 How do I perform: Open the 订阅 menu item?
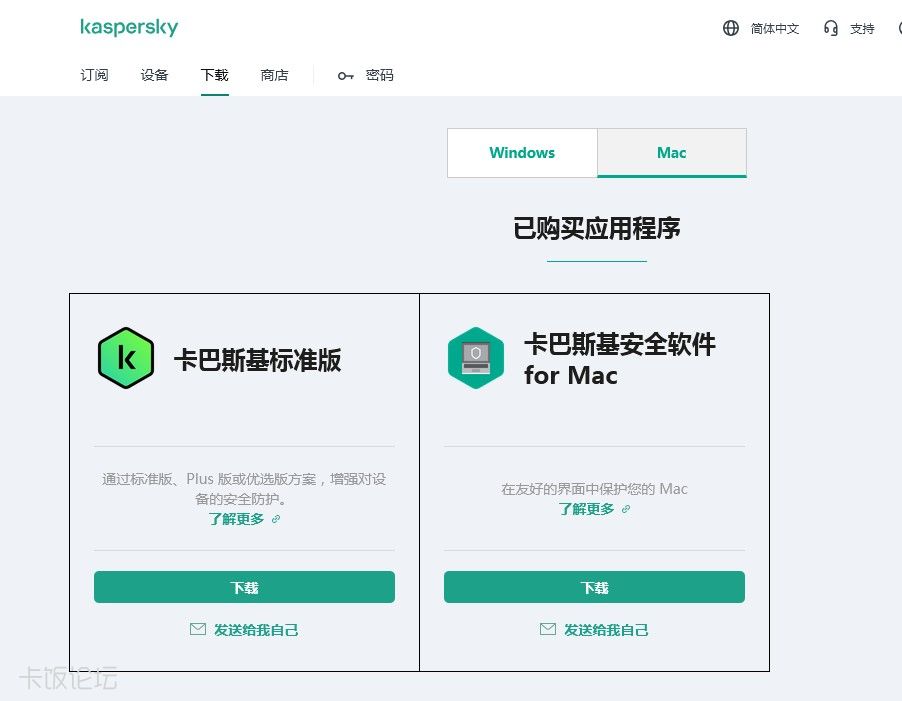[x=95, y=75]
